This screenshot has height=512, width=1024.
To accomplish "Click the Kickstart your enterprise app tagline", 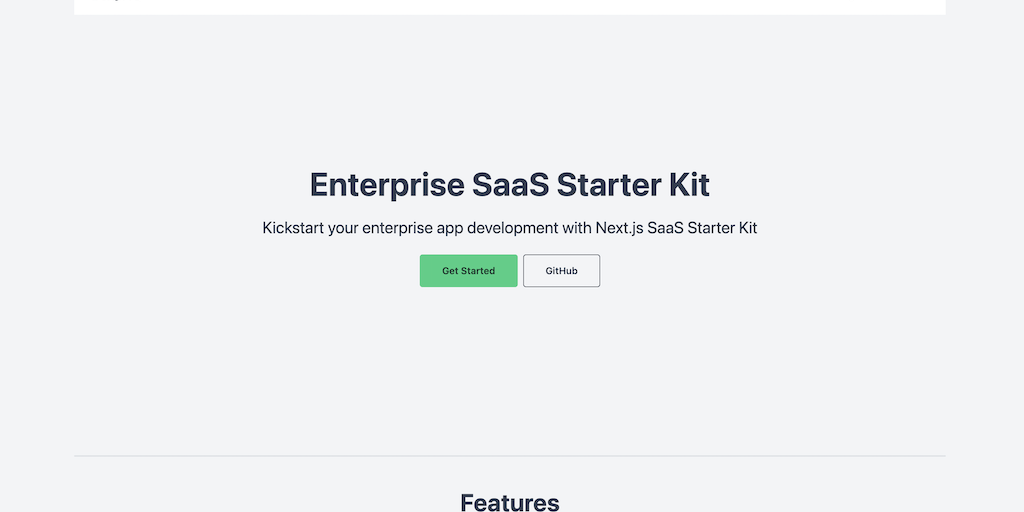I will click(510, 228).
